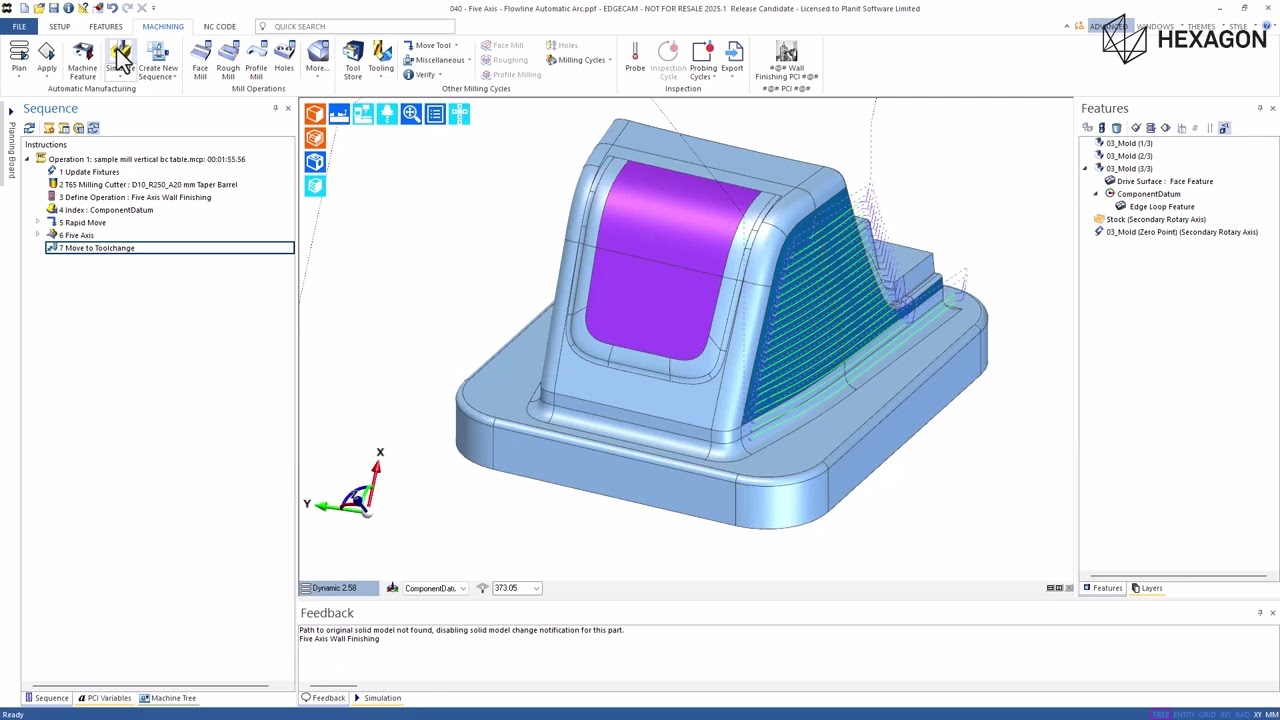Open the Tool Store
The height and width of the screenshot is (720, 1280).
coord(353,60)
